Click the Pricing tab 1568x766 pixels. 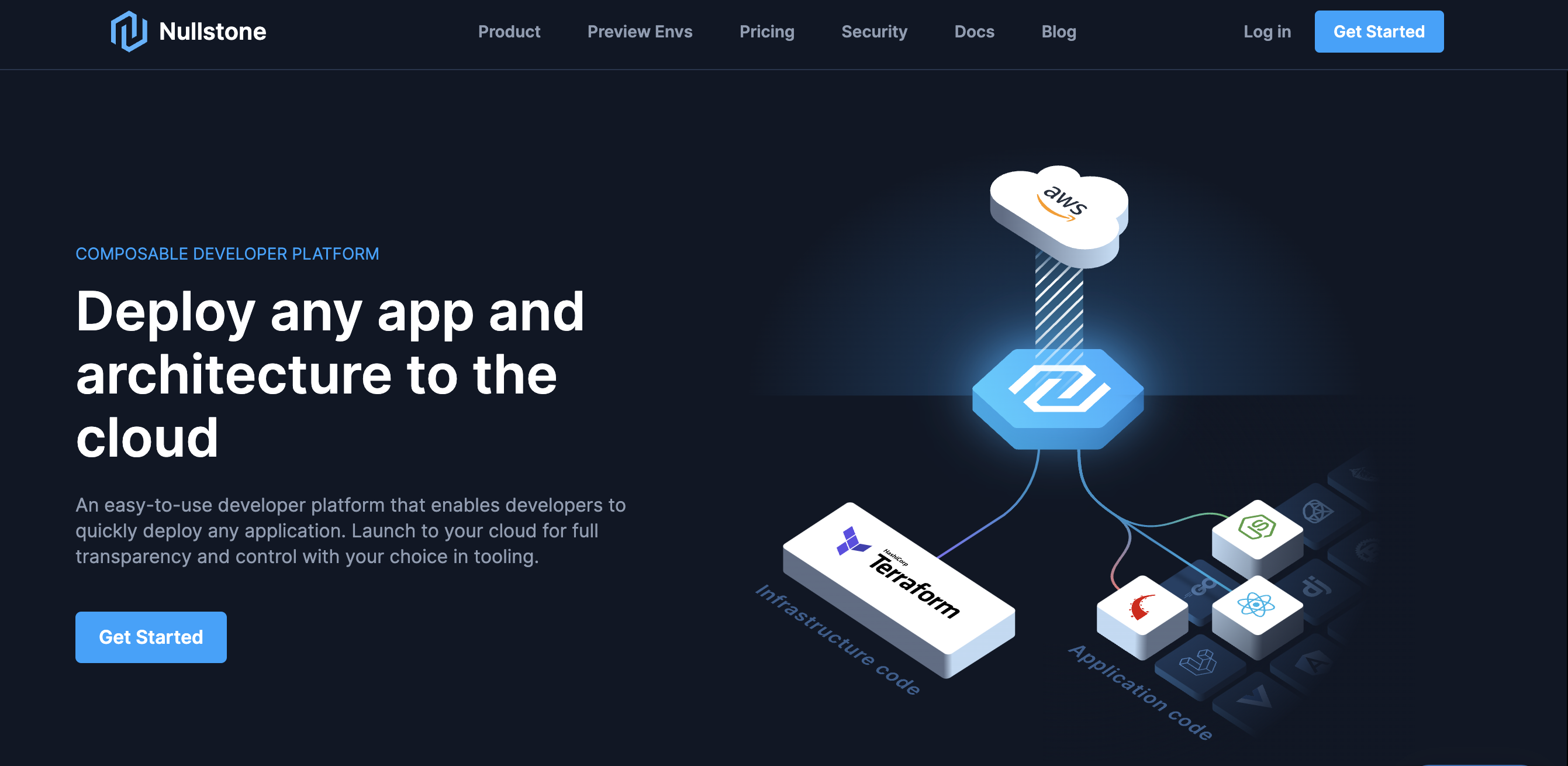(x=767, y=32)
